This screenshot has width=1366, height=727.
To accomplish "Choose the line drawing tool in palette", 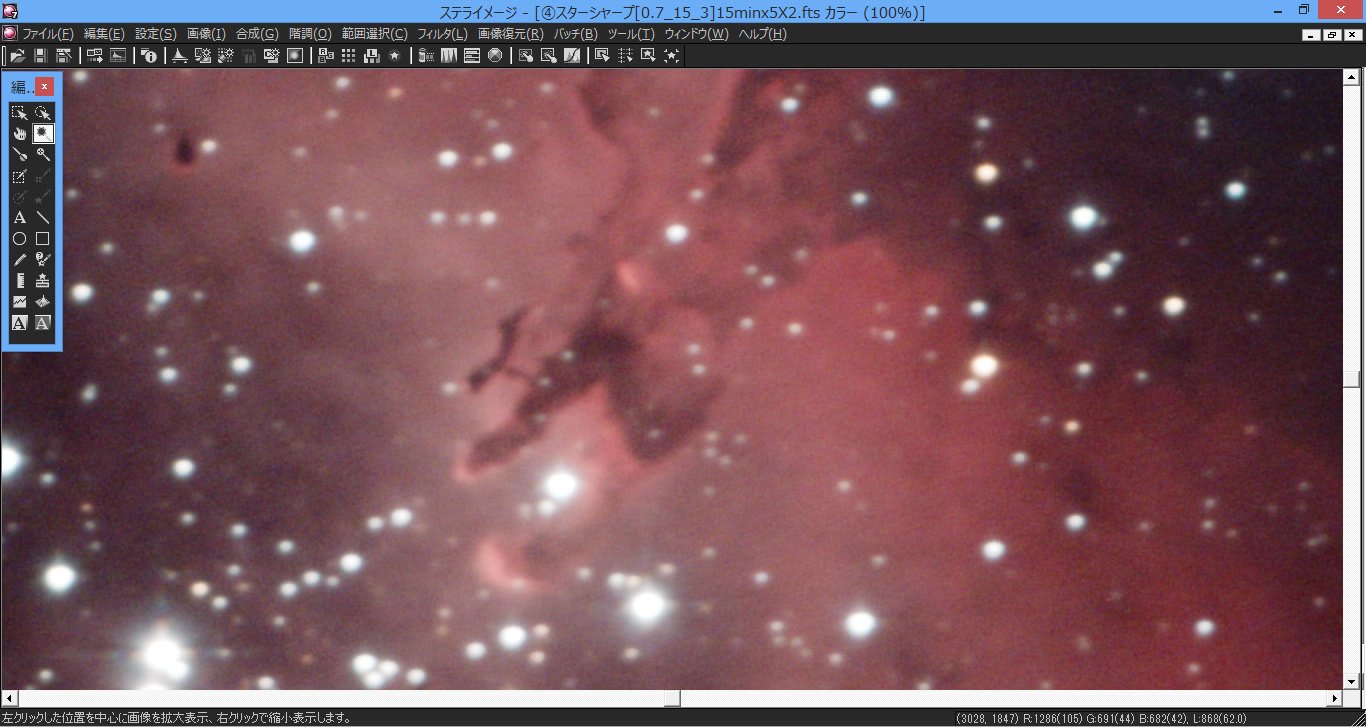I will point(43,217).
